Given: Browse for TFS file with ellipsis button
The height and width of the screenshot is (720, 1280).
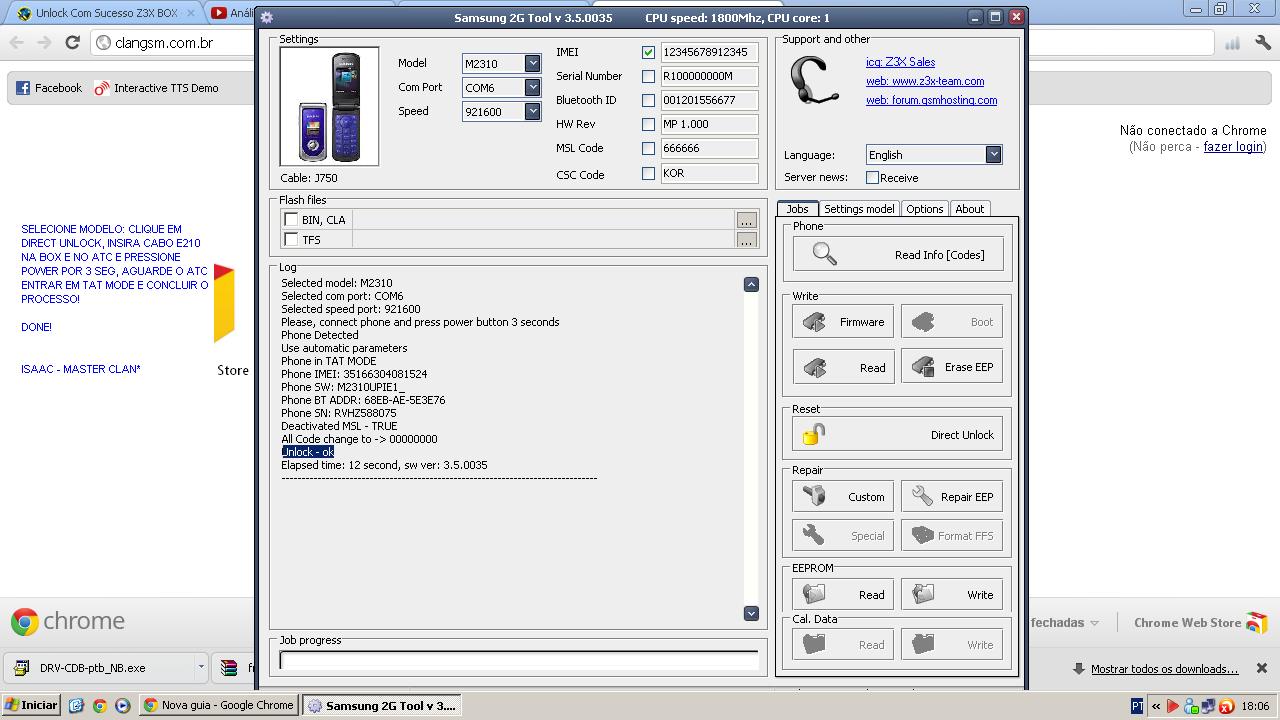Looking at the screenshot, I should click(x=746, y=240).
